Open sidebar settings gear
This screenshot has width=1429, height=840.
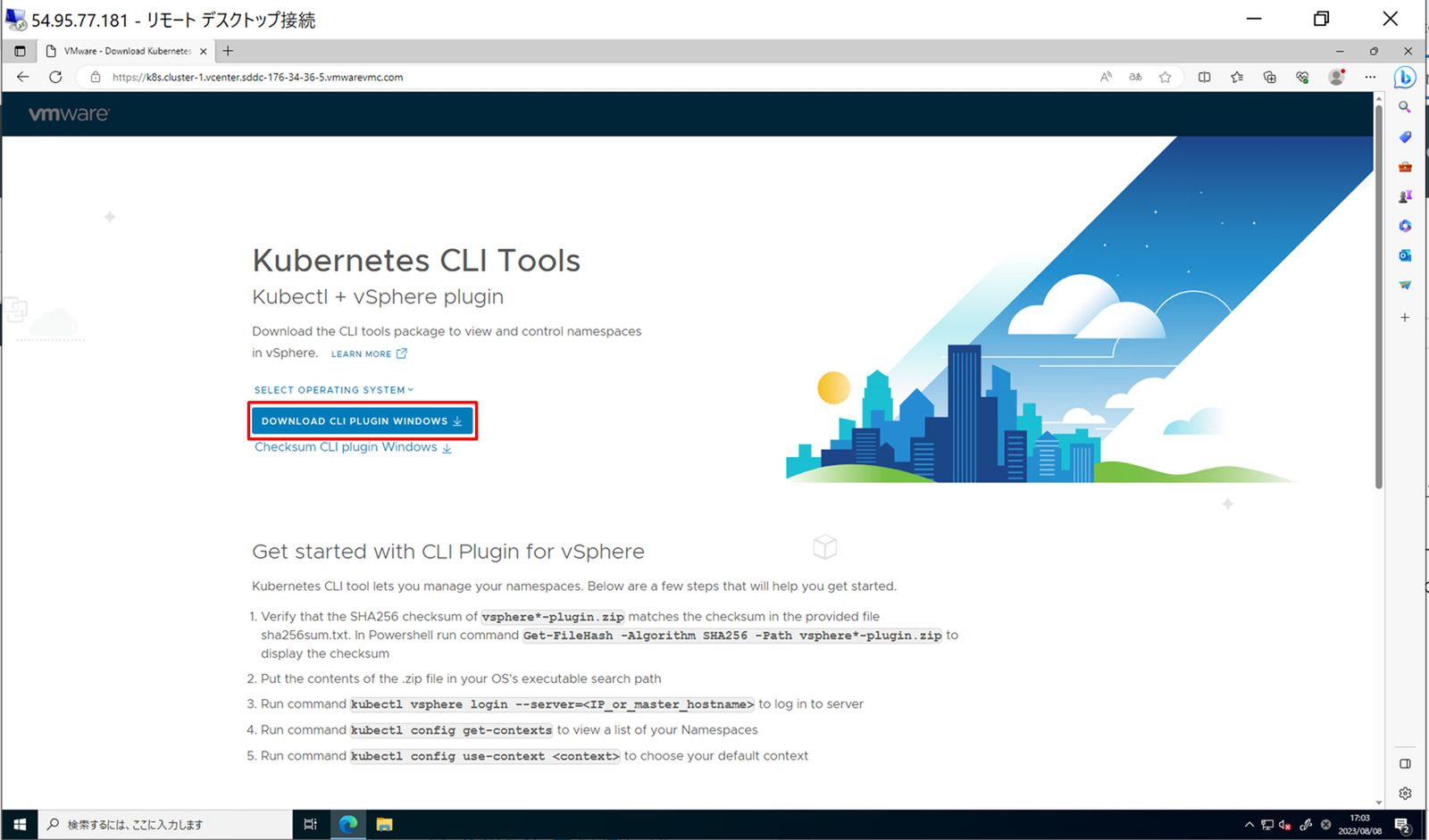pos(1405,793)
